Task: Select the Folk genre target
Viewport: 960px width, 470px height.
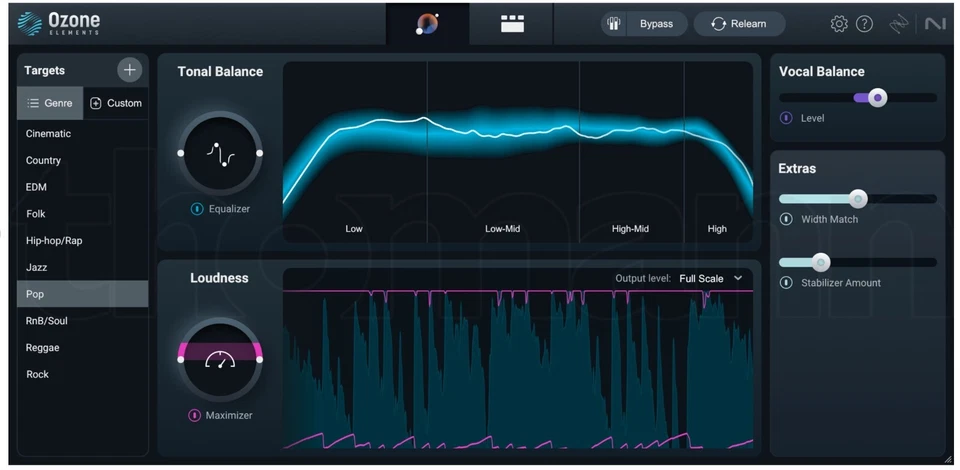Action: (x=83, y=214)
